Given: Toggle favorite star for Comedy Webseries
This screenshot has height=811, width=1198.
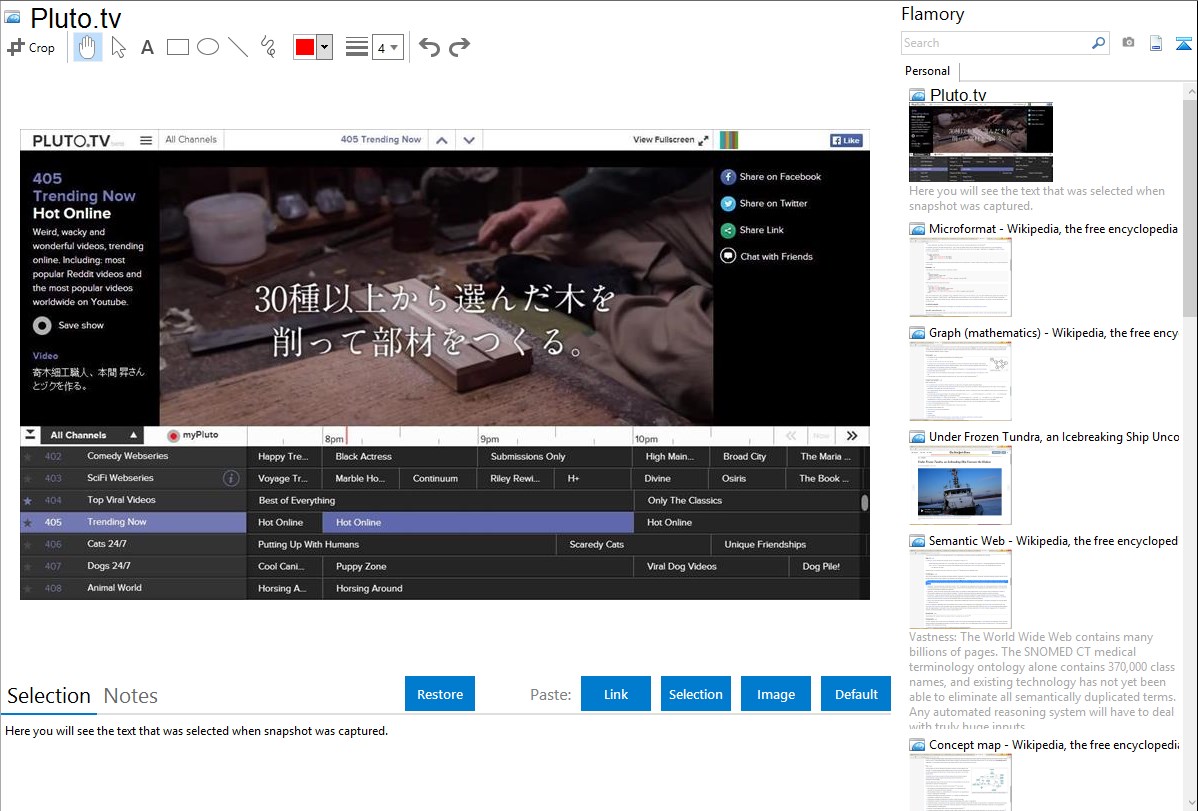Looking at the screenshot, I should point(28,456).
